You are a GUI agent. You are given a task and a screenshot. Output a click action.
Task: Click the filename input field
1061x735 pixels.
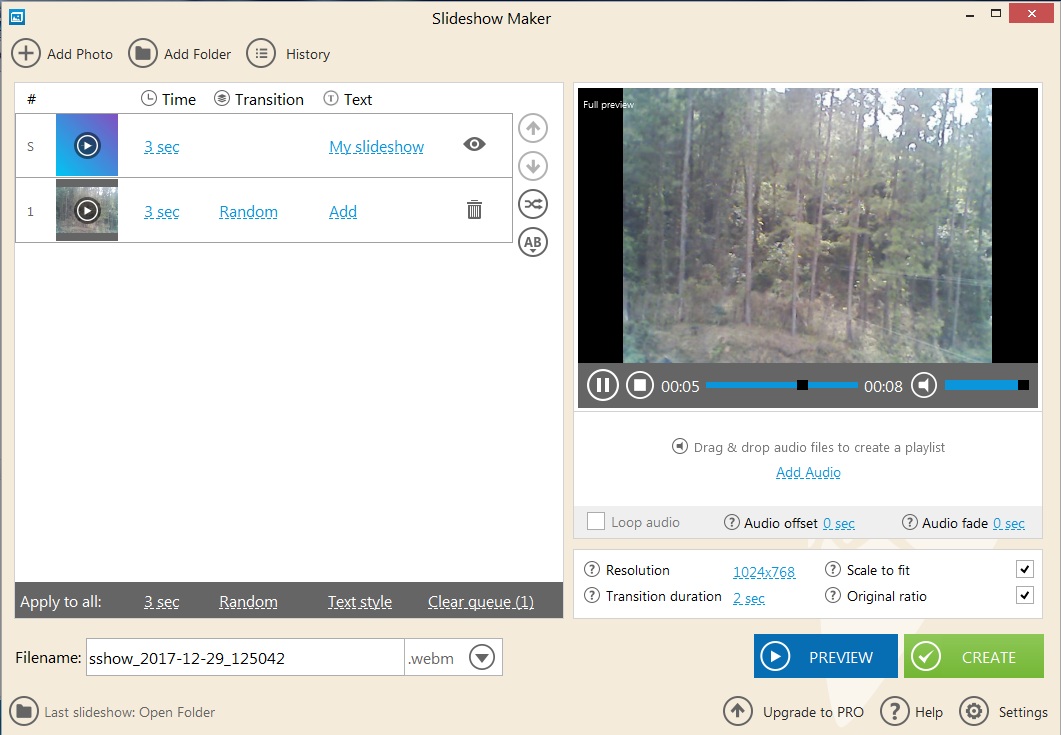tap(240, 657)
